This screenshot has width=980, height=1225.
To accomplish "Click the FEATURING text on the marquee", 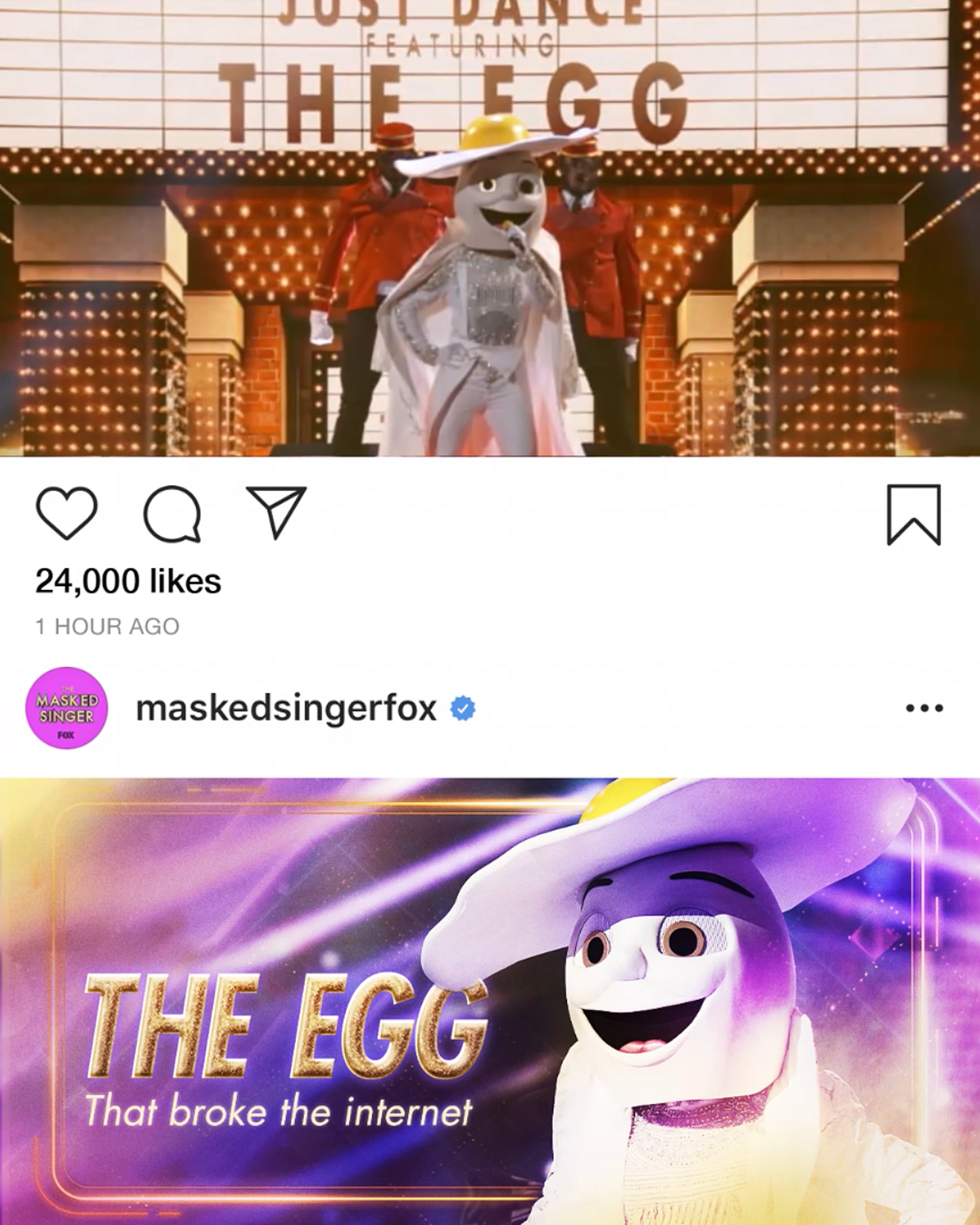I will pyautogui.click(x=460, y=45).
